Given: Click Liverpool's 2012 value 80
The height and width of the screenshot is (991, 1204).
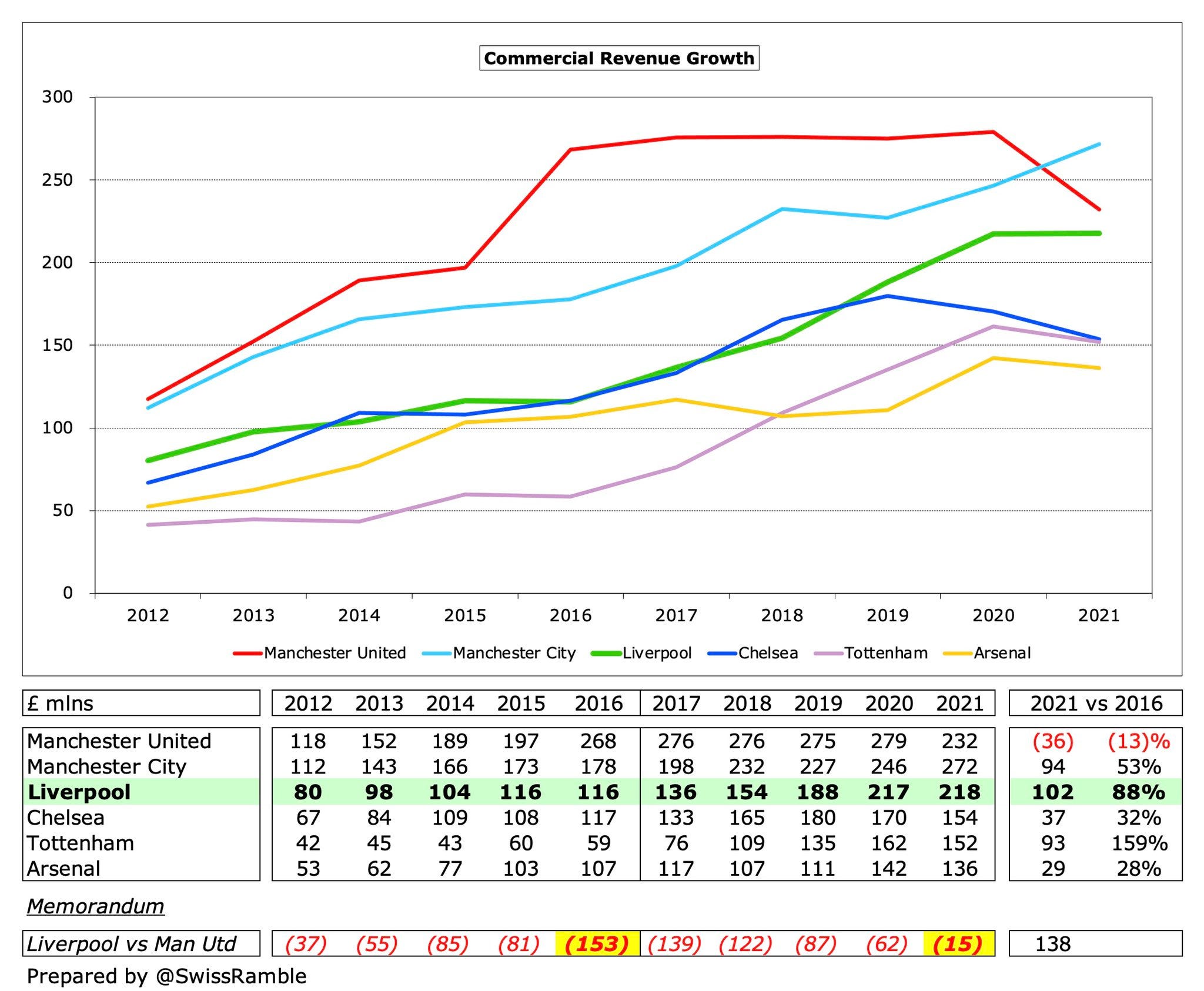Looking at the screenshot, I should 308,792.
